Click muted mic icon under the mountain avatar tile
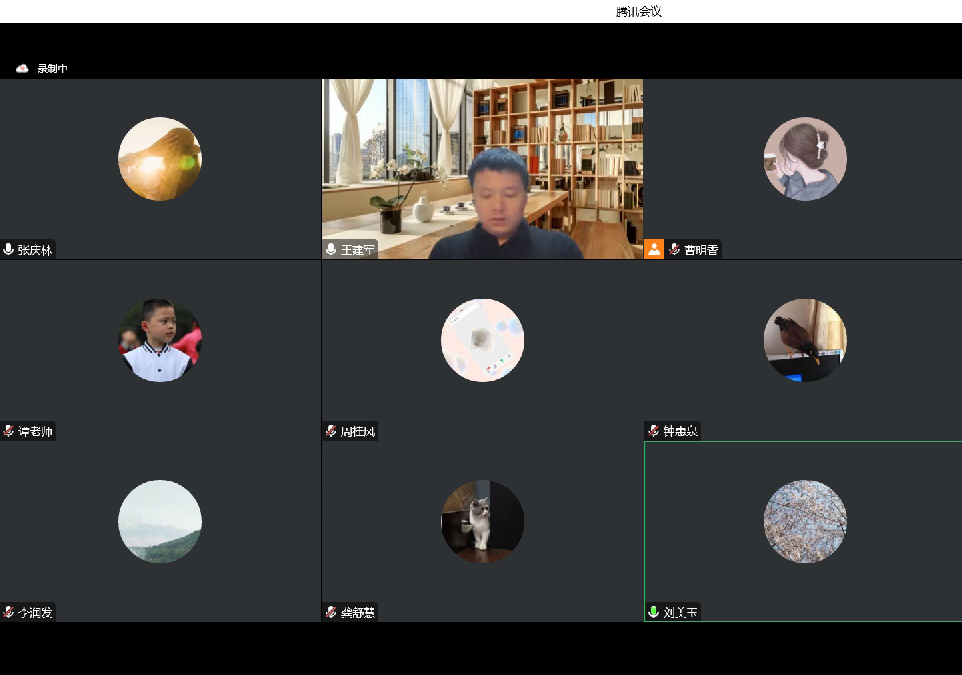962x675 pixels. pos(9,612)
